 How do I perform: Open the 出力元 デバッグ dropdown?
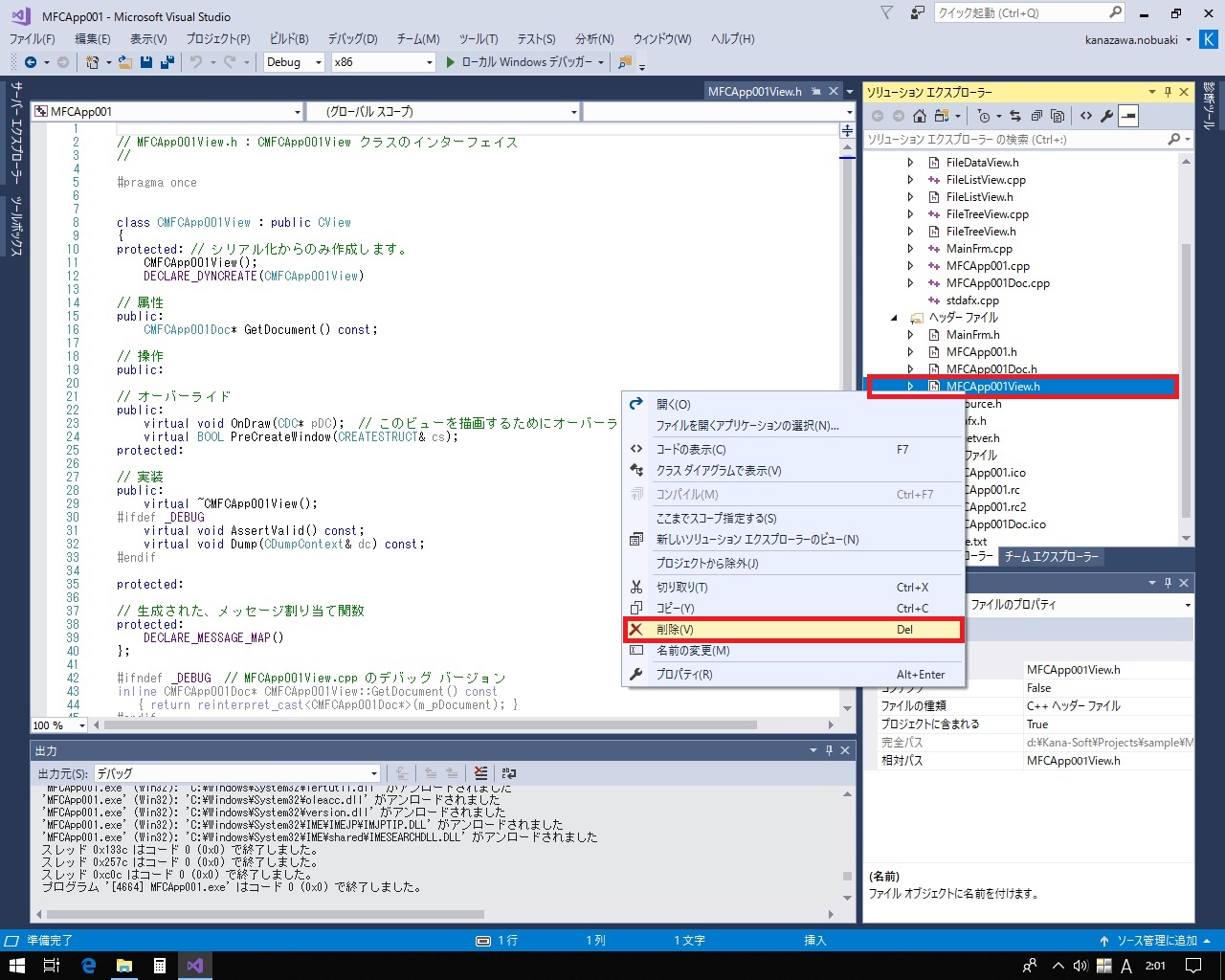237,773
